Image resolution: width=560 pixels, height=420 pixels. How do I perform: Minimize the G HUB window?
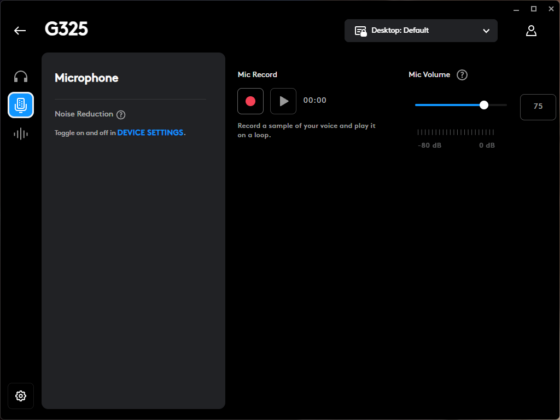tap(516, 10)
